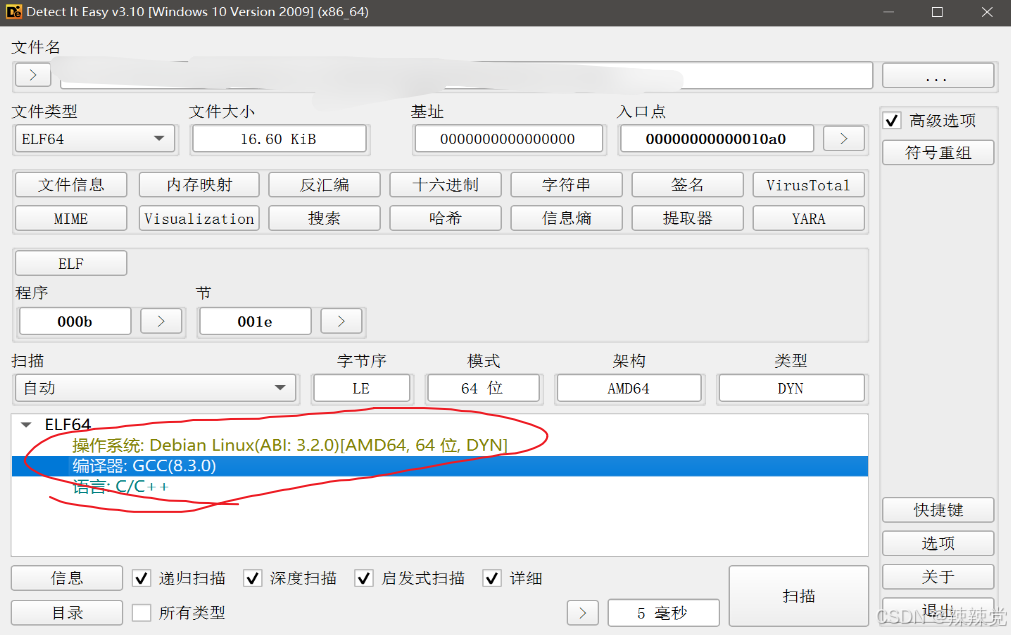Open the 扫描 mode dropdown showing 自动

click(155, 388)
